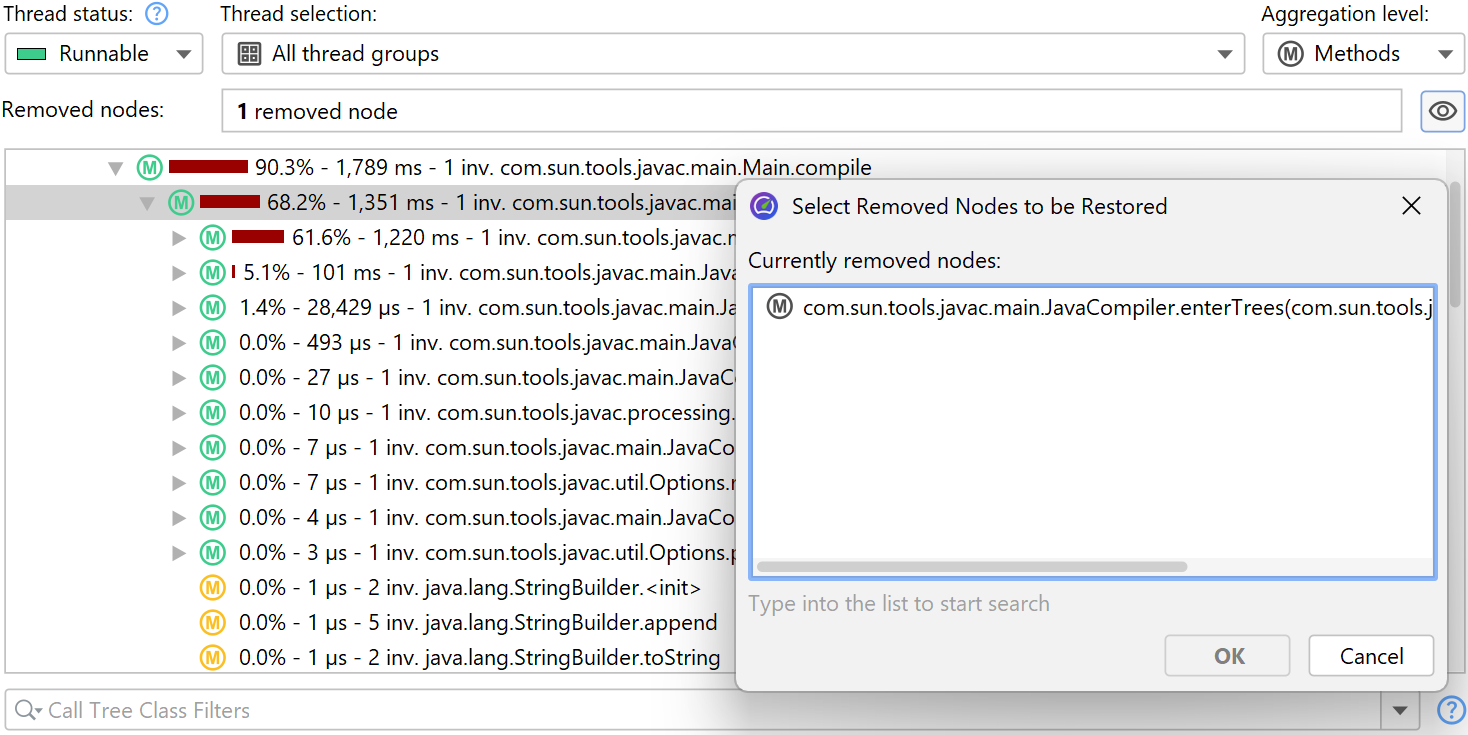Open the Thread status Runnable dropdown
The height and width of the screenshot is (735, 1468).
(104, 54)
